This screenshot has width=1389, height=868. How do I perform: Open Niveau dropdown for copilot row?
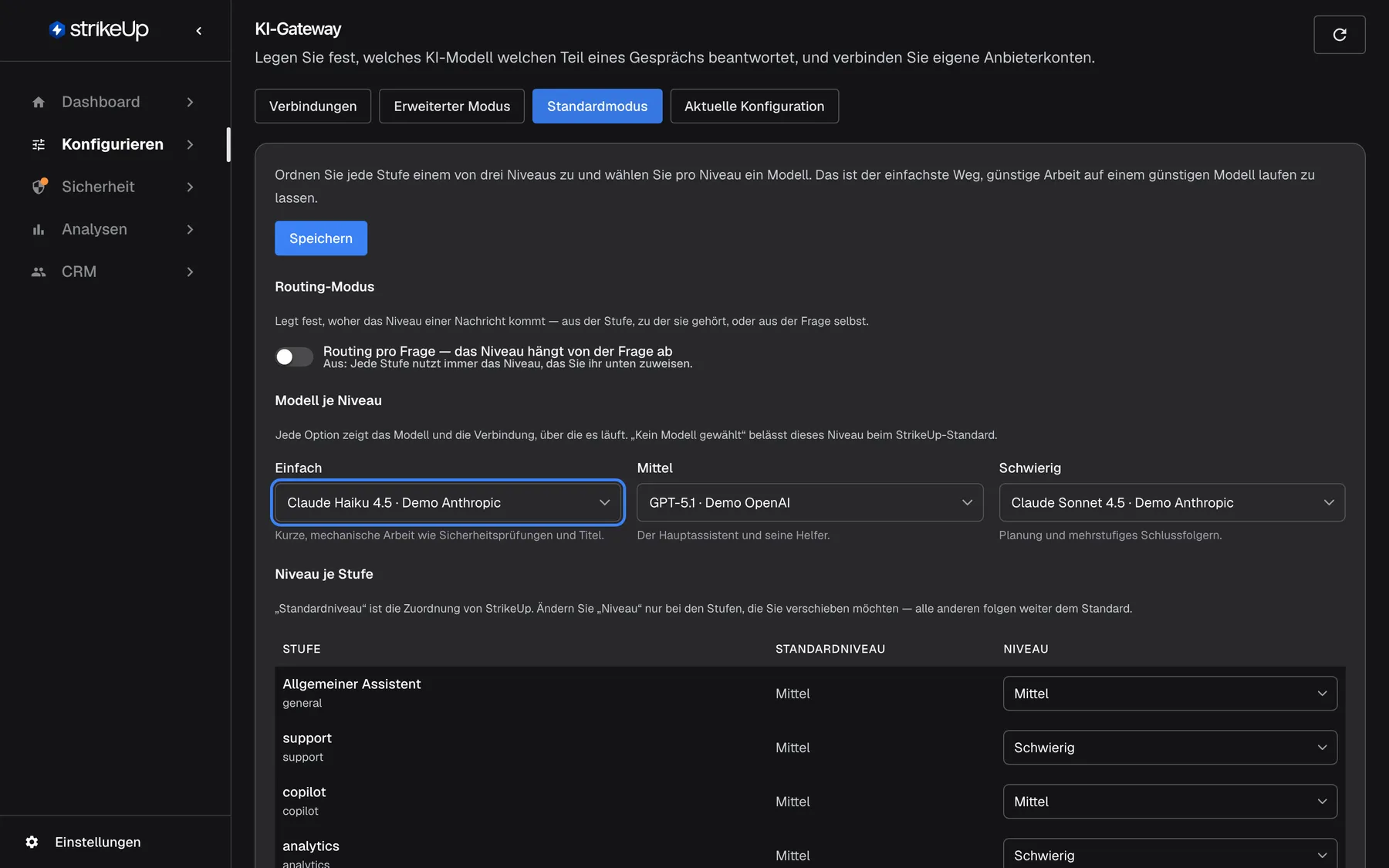(1170, 802)
